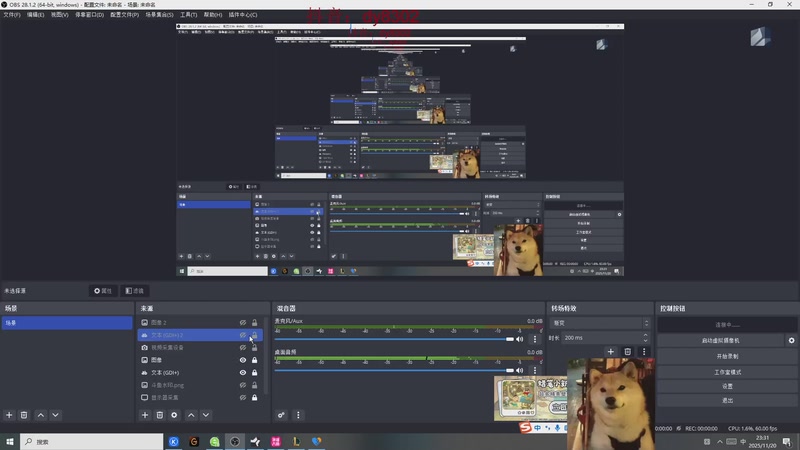Move the selected source down
The image size is (800, 450).
pyautogui.click(x=206, y=415)
